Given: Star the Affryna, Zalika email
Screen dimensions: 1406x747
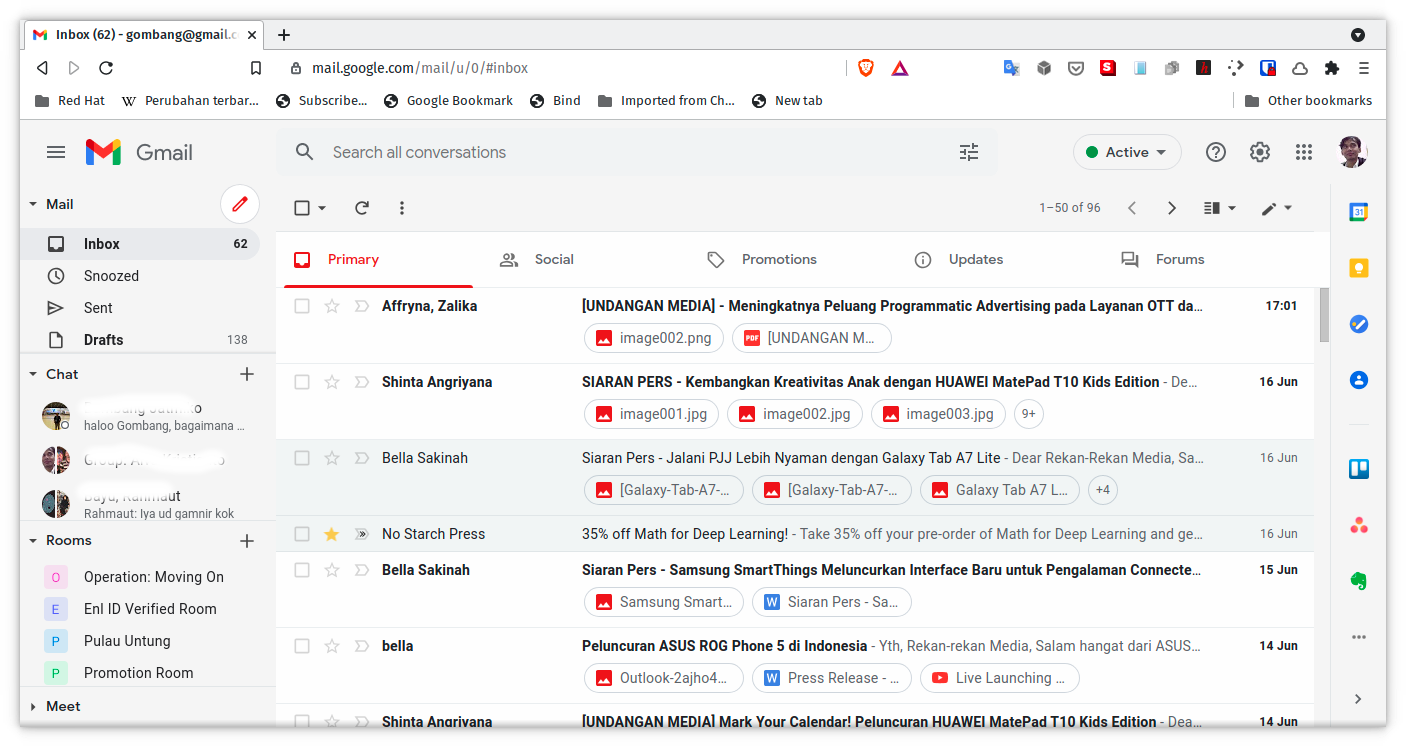Looking at the screenshot, I should (x=332, y=306).
